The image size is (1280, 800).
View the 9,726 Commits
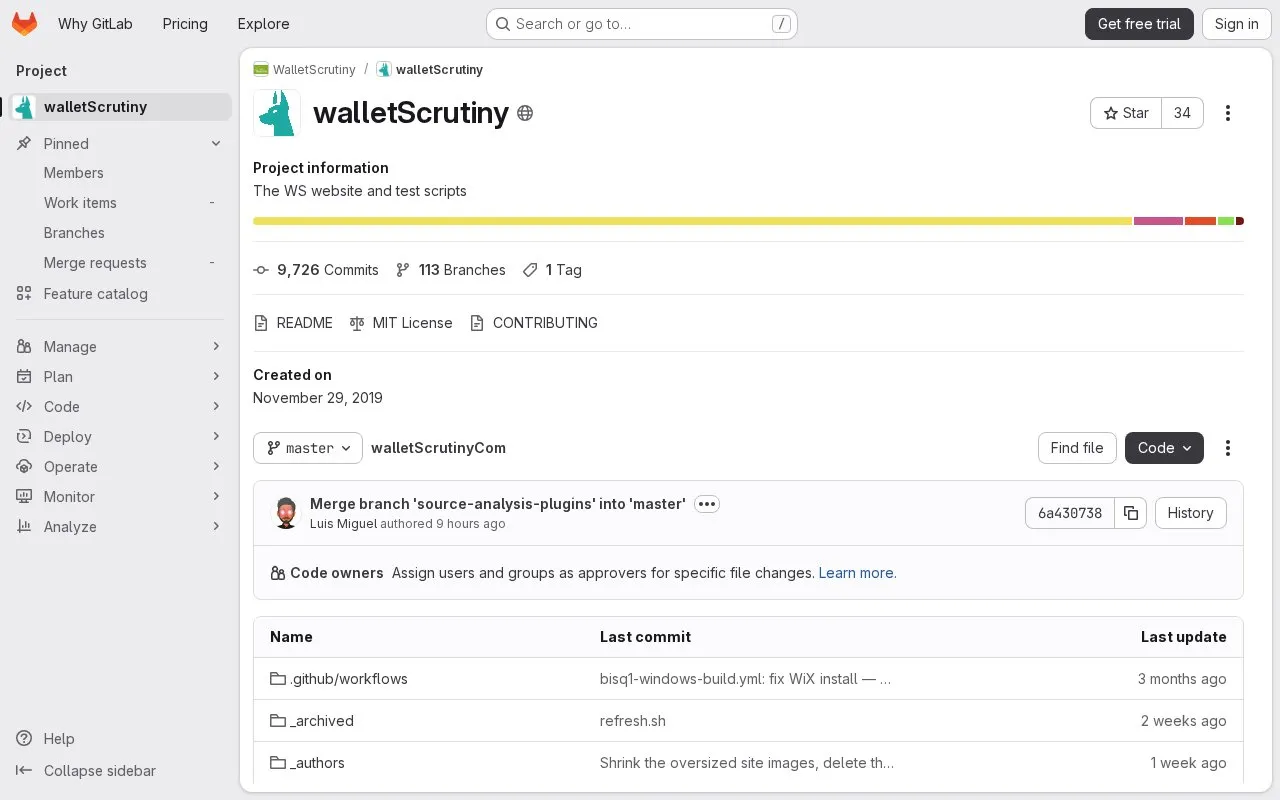[316, 270]
